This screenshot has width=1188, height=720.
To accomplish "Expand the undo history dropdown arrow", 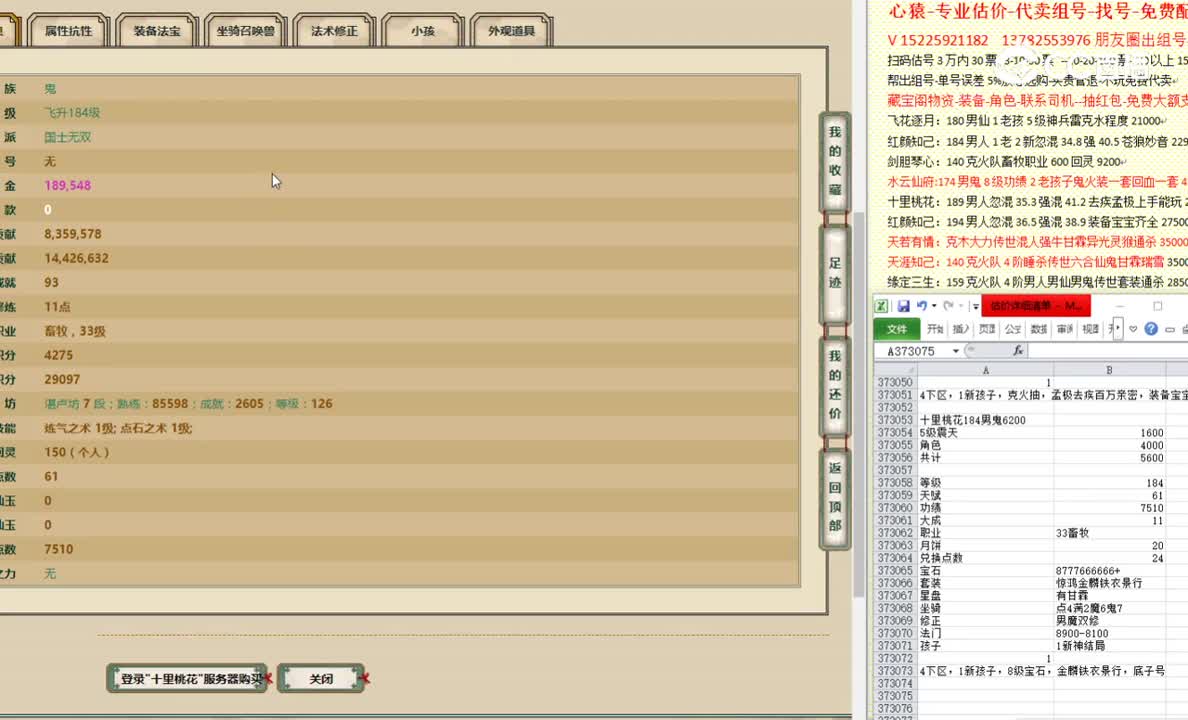I will click(934, 305).
